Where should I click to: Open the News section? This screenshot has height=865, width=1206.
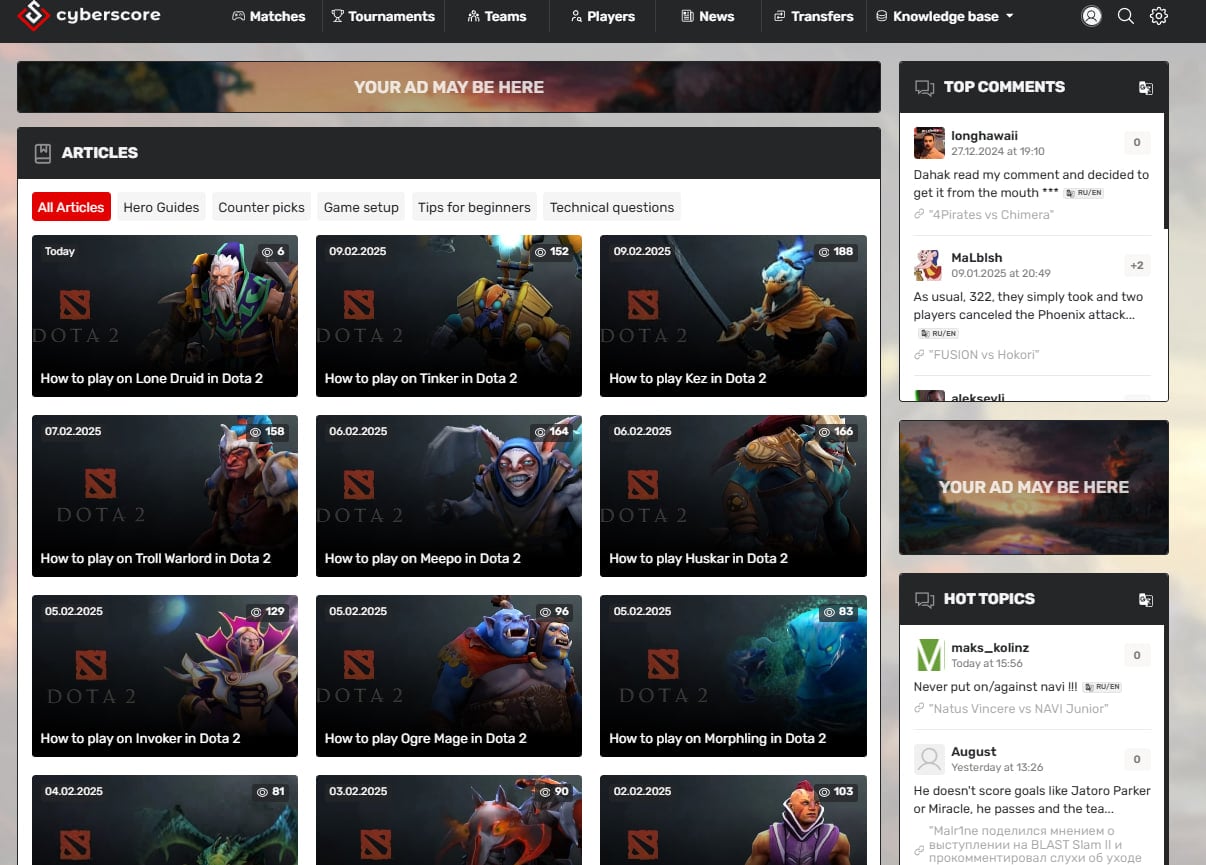click(708, 16)
